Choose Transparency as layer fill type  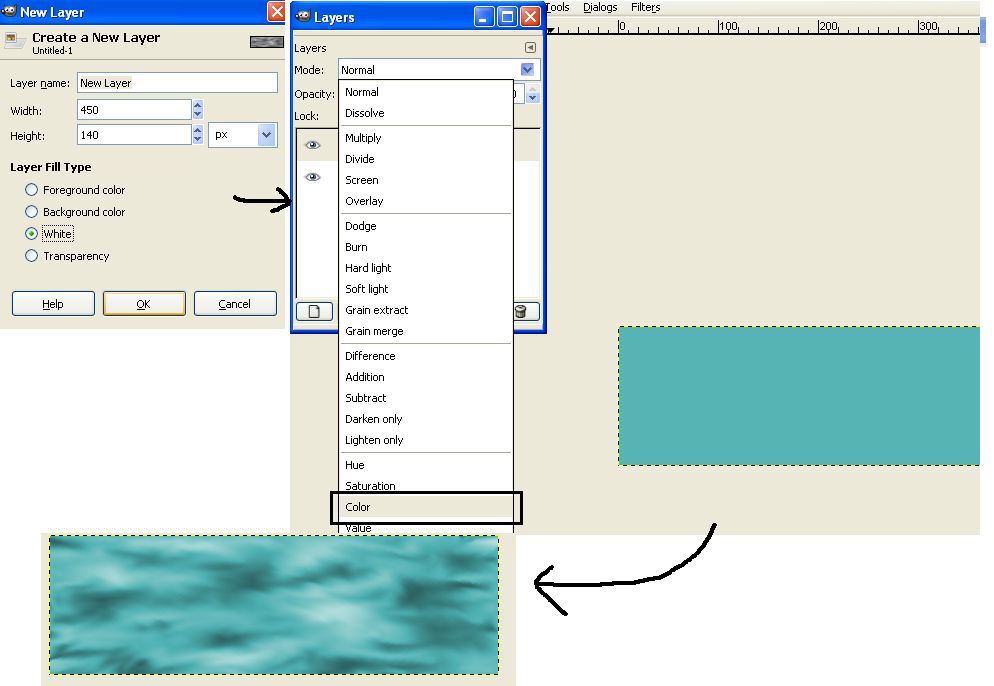point(32,256)
